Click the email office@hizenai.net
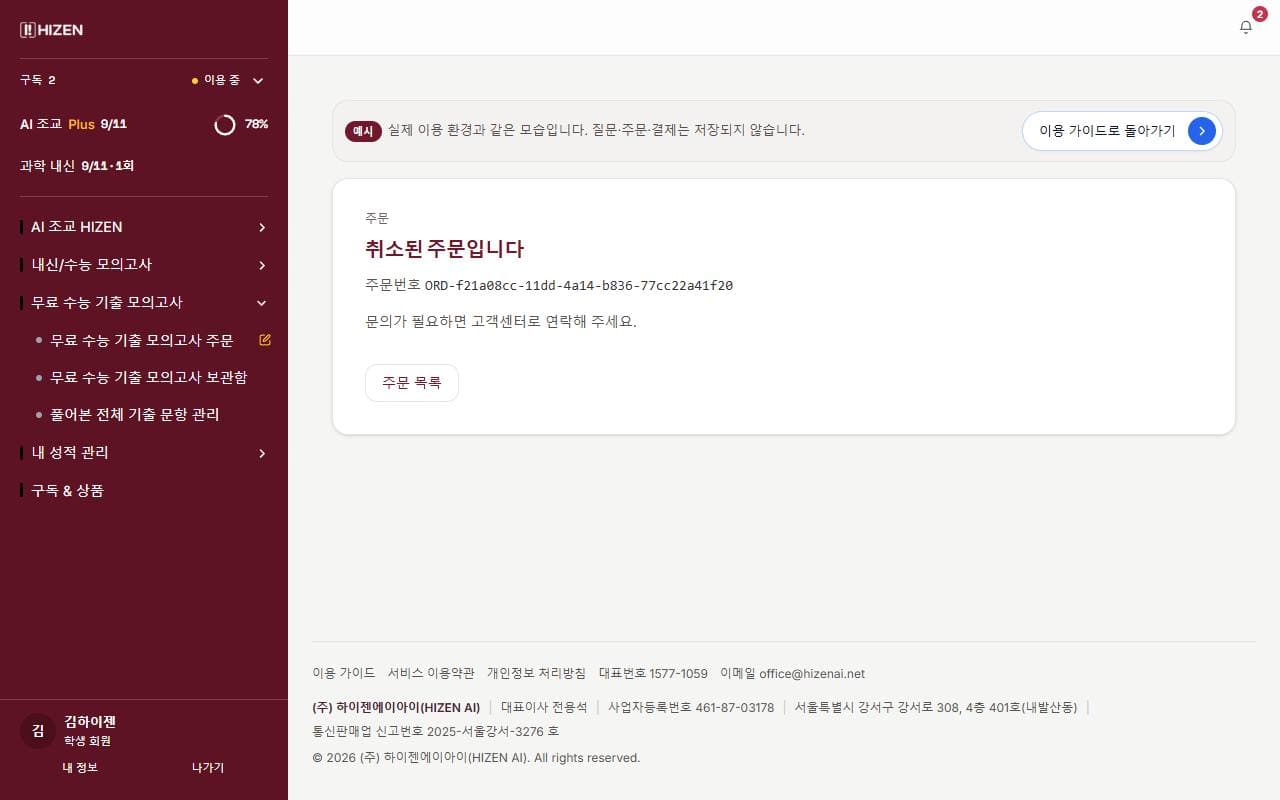Viewport: 1280px width, 800px height. (812, 673)
